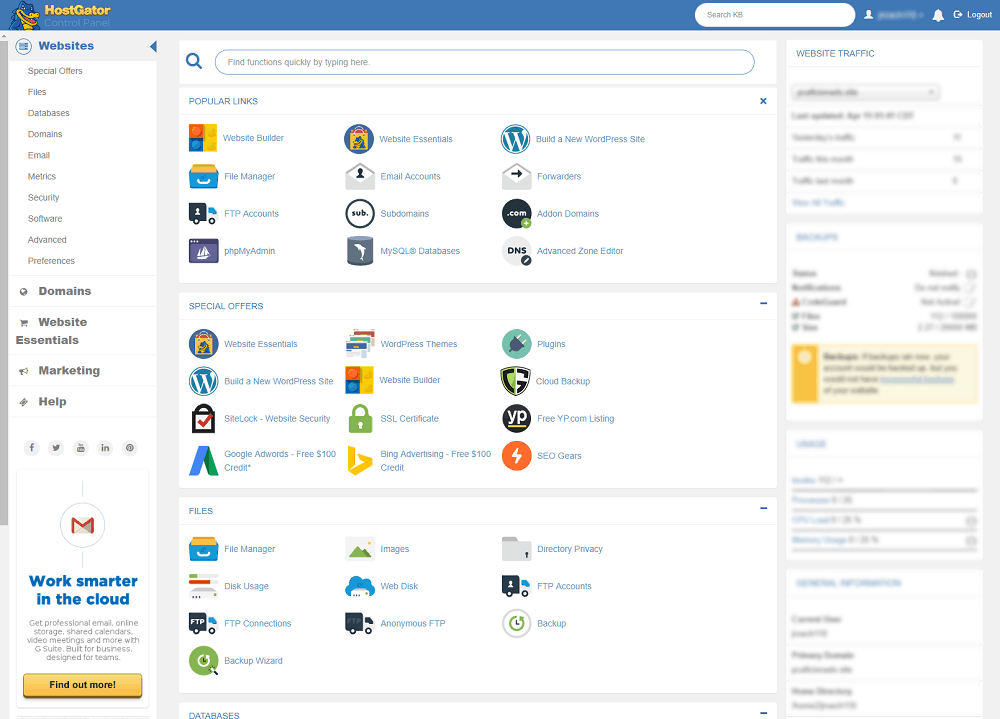The width and height of the screenshot is (1000, 719).
Task: Click the Search KB field
Action: pos(775,15)
